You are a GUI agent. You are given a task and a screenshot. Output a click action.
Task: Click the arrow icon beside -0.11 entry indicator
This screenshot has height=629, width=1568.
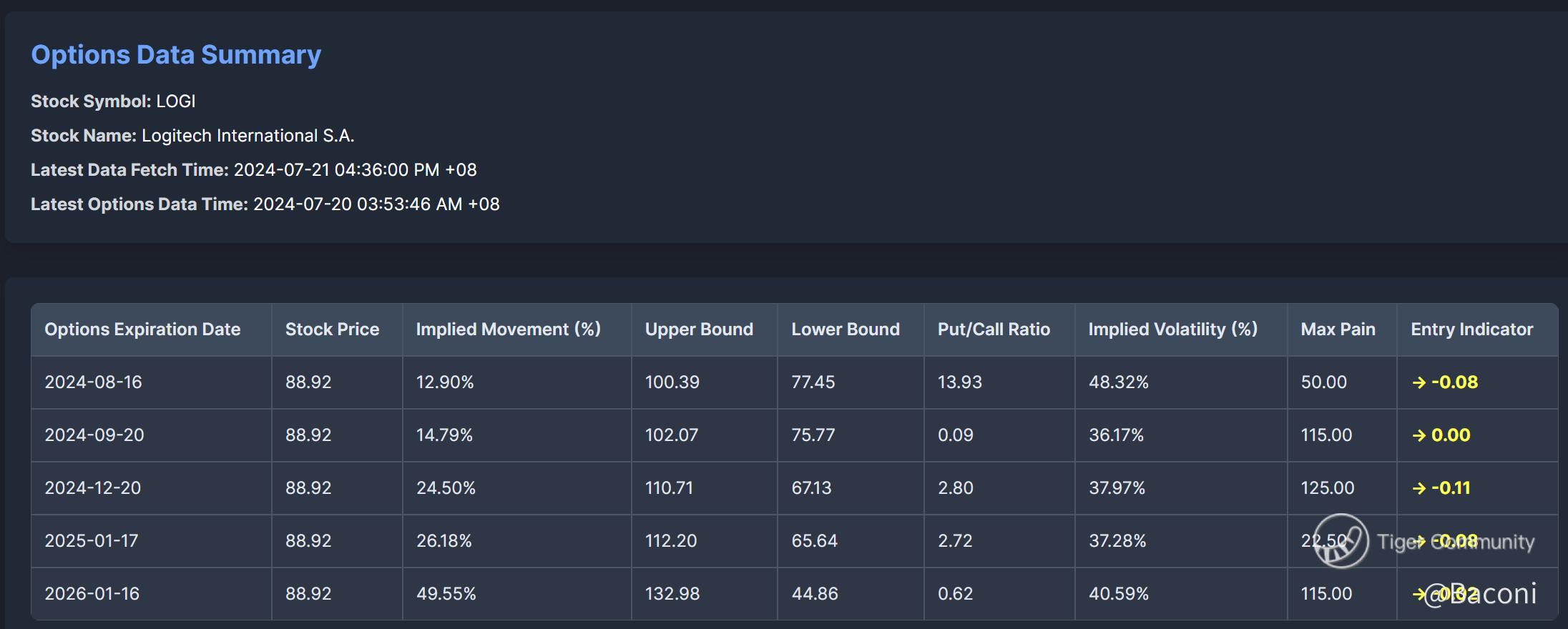1419,488
